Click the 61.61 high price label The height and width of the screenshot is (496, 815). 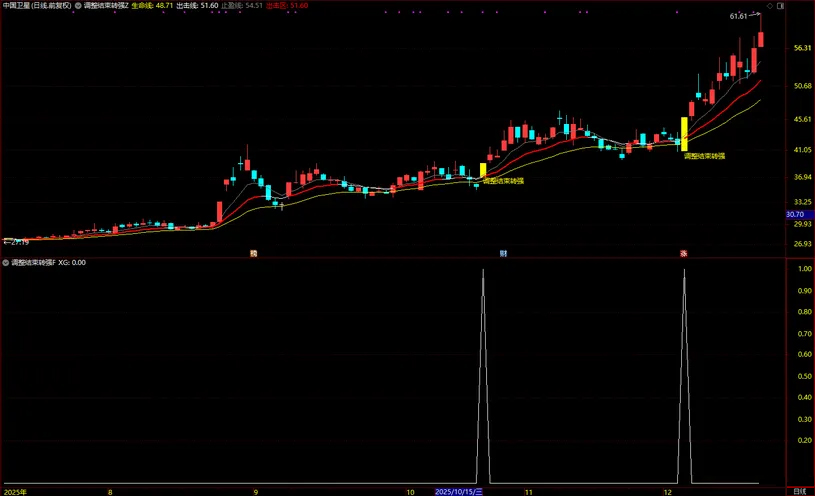(738, 16)
